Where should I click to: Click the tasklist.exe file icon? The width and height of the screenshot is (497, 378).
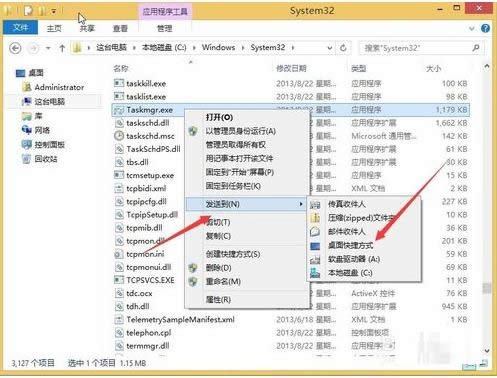point(119,96)
